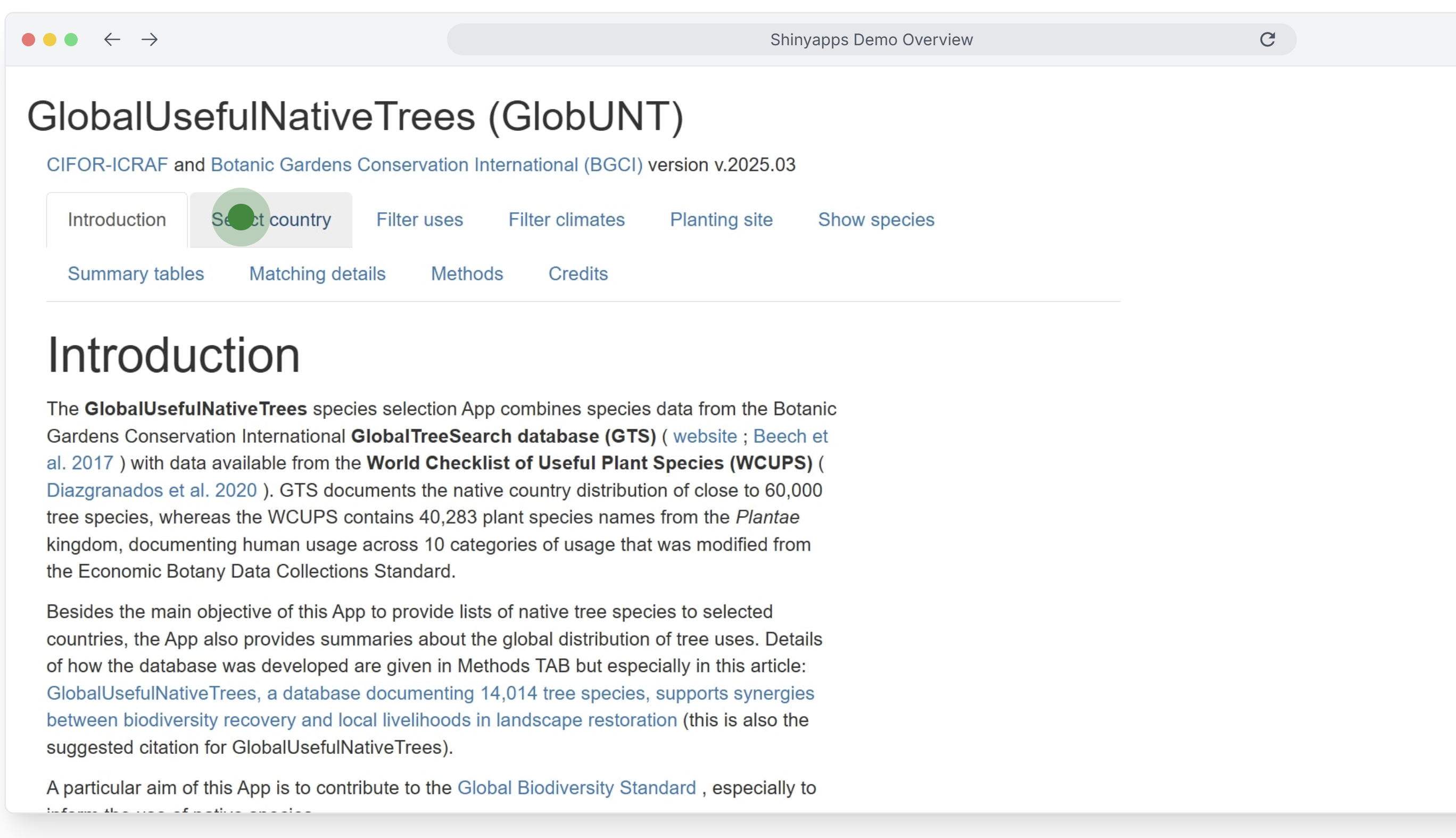Click the browser back arrow

click(x=112, y=39)
